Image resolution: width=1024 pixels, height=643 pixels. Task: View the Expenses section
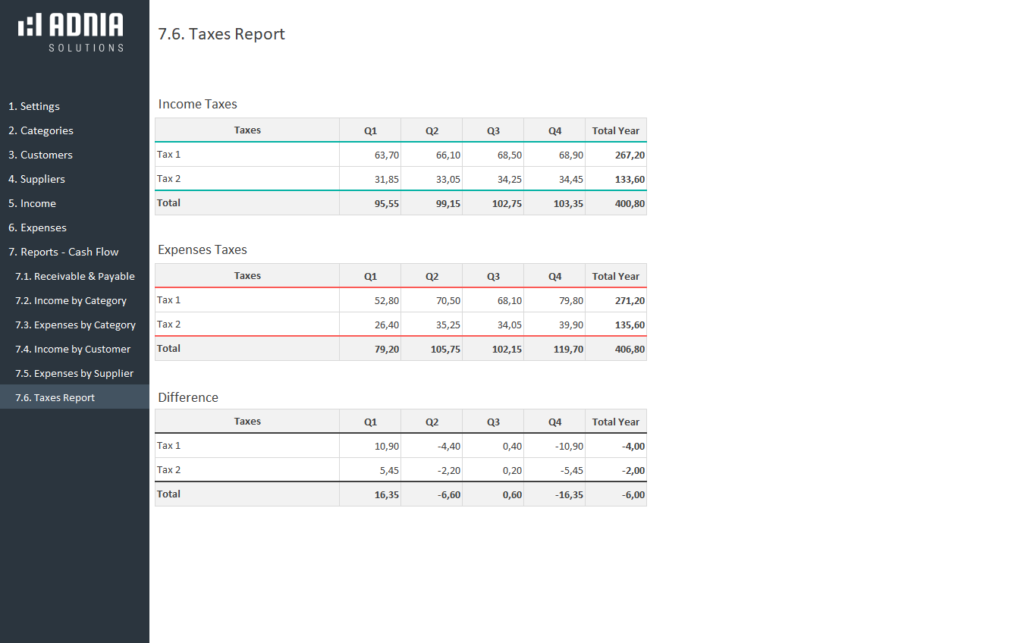click(36, 227)
